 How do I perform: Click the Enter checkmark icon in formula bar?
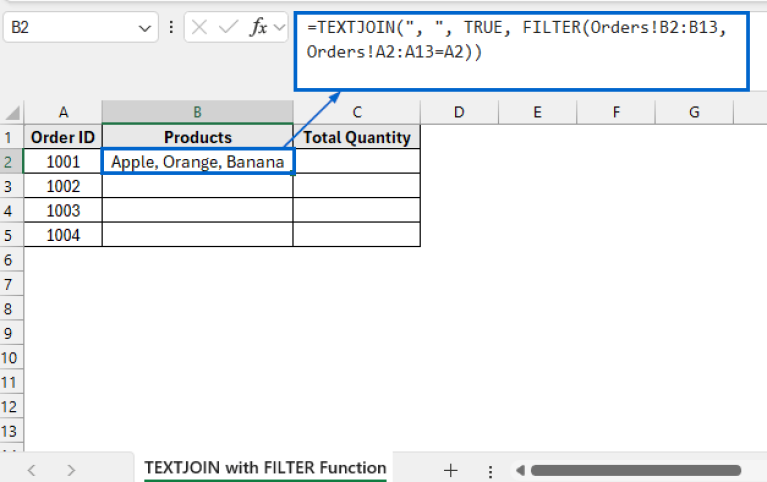point(229,28)
